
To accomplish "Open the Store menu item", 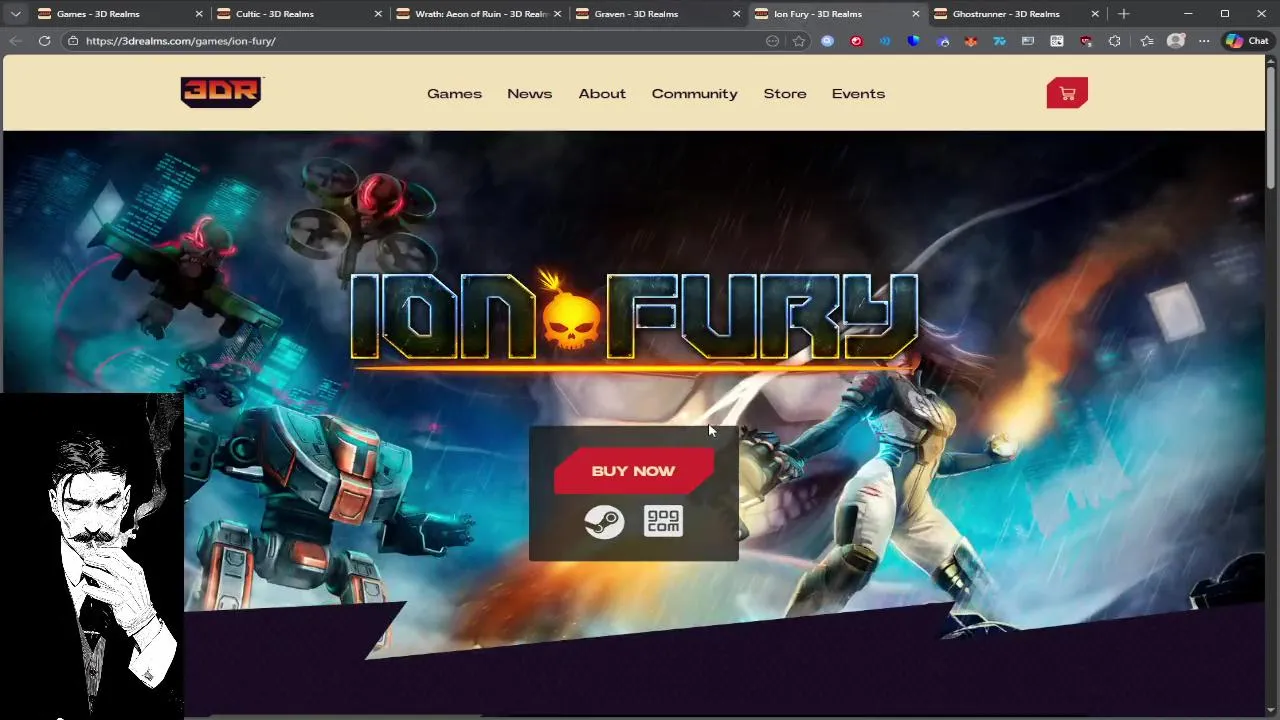I will (785, 94).
